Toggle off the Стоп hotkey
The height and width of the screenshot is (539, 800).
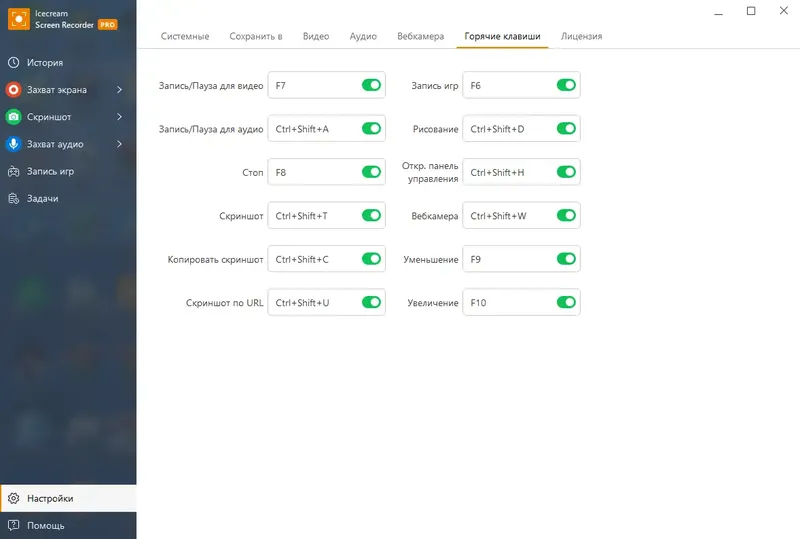371,172
